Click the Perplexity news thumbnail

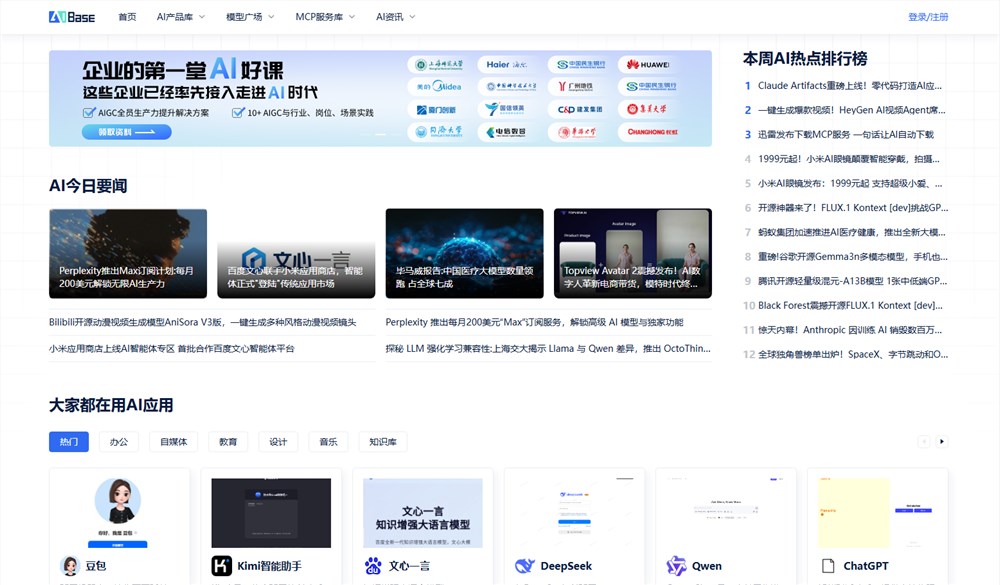tap(128, 252)
